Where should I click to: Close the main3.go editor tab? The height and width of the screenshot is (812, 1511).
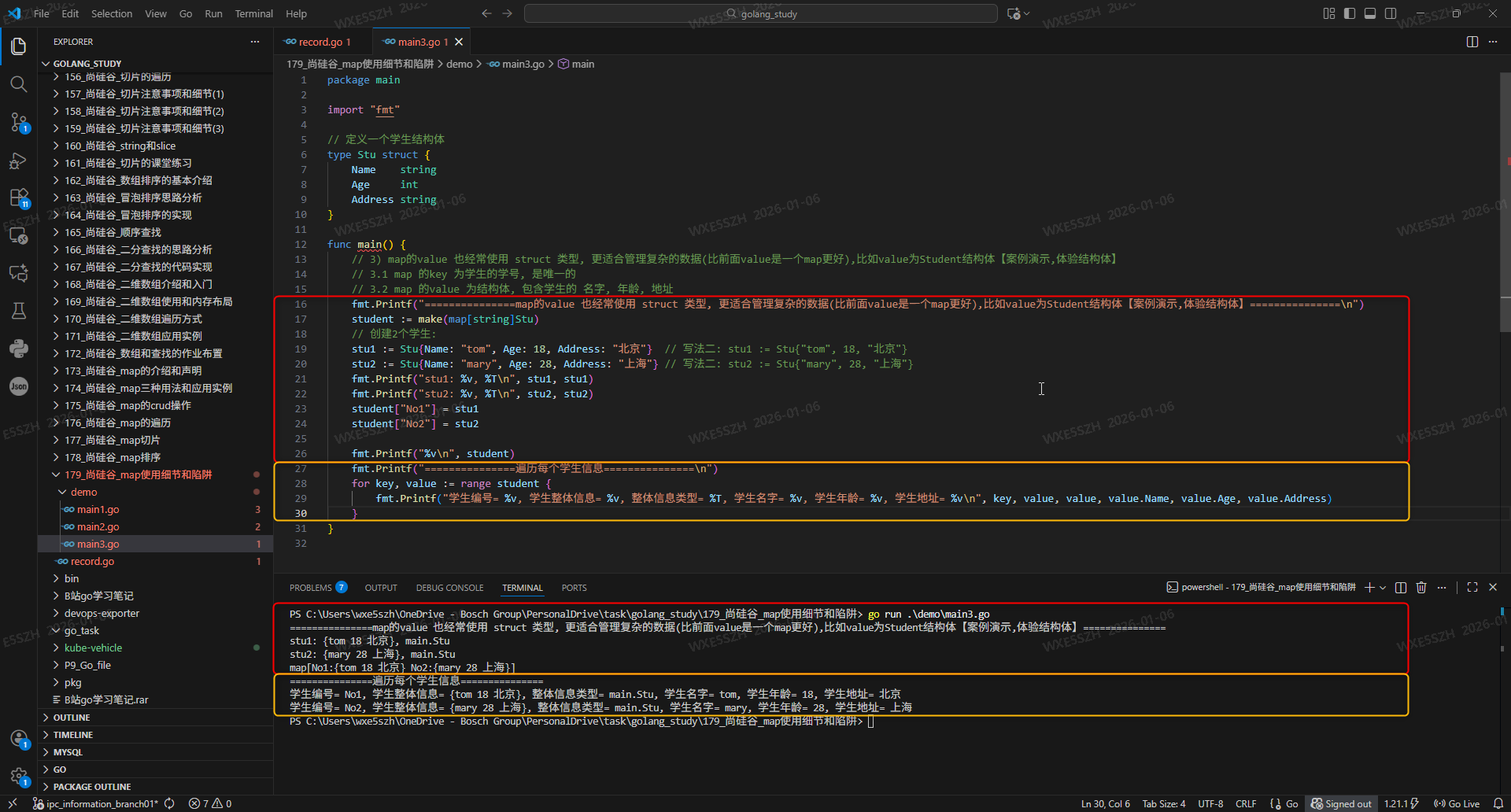click(x=459, y=42)
